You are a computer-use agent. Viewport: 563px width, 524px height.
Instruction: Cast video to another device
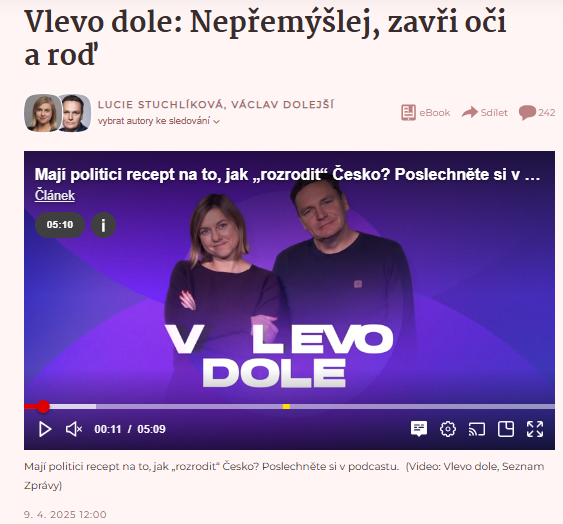[x=477, y=429]
